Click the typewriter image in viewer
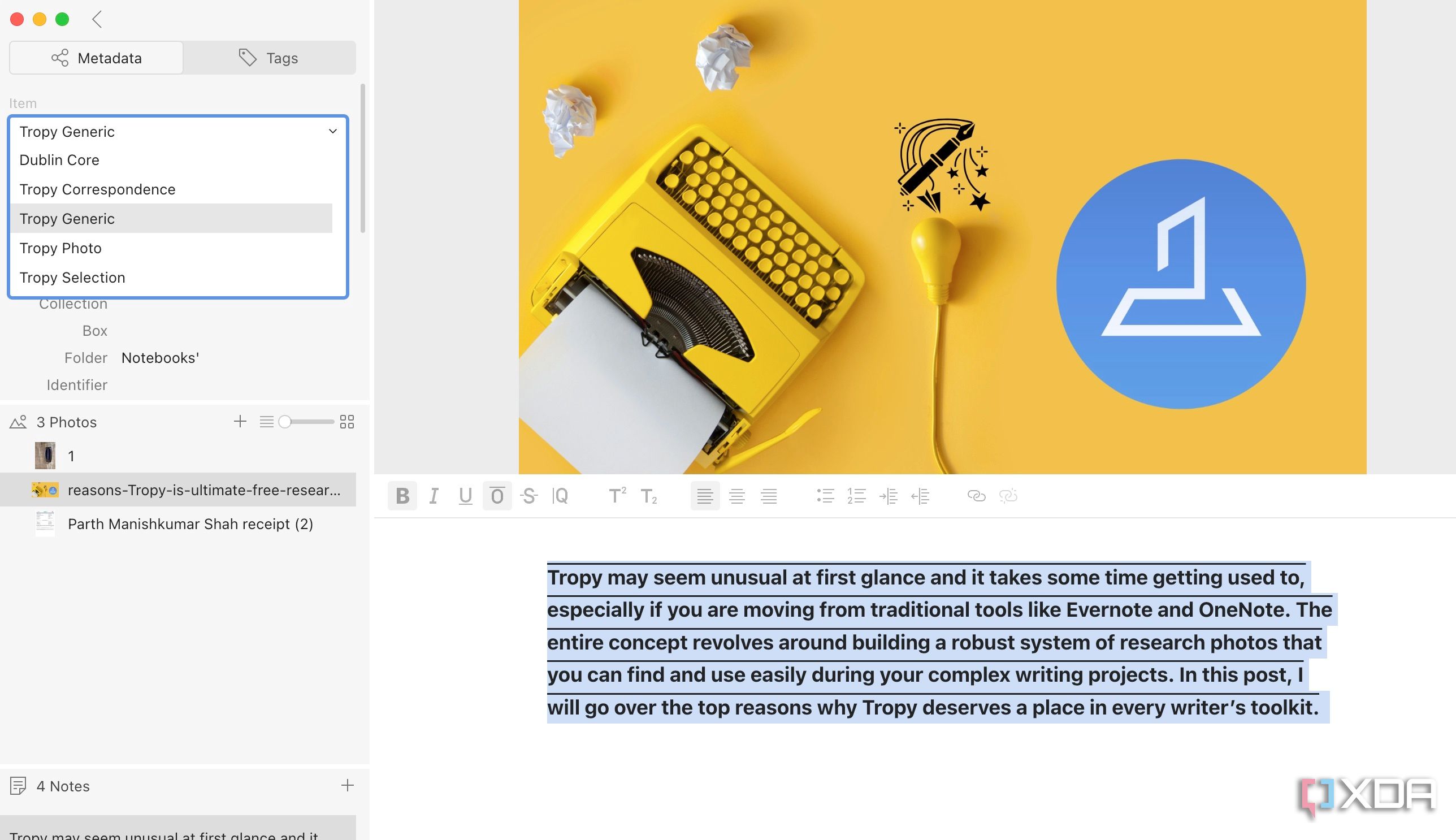1456x840 pixels. [x=942, y=236]
